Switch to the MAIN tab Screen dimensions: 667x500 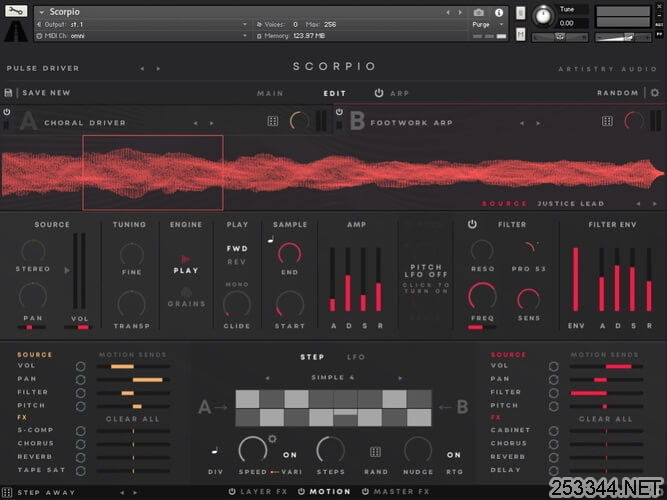tap(270, 93)
